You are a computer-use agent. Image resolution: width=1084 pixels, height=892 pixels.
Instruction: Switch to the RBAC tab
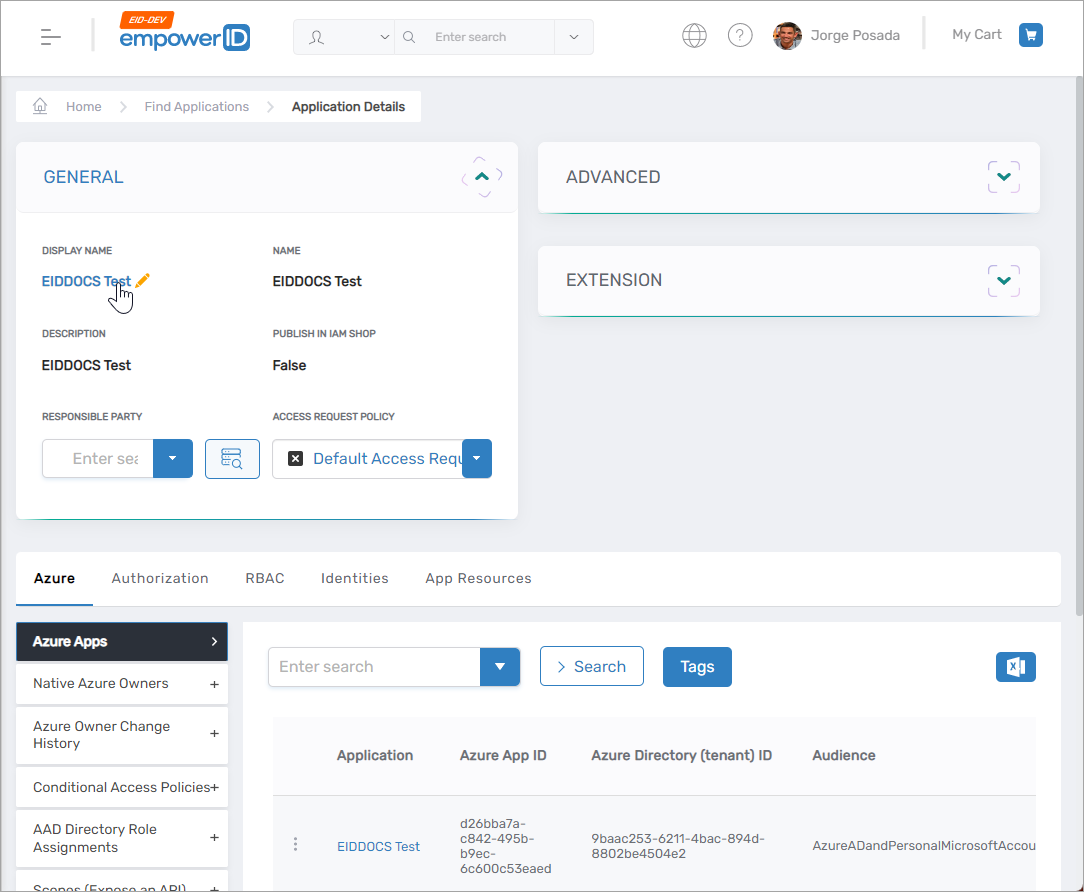[x=265, y=578]
